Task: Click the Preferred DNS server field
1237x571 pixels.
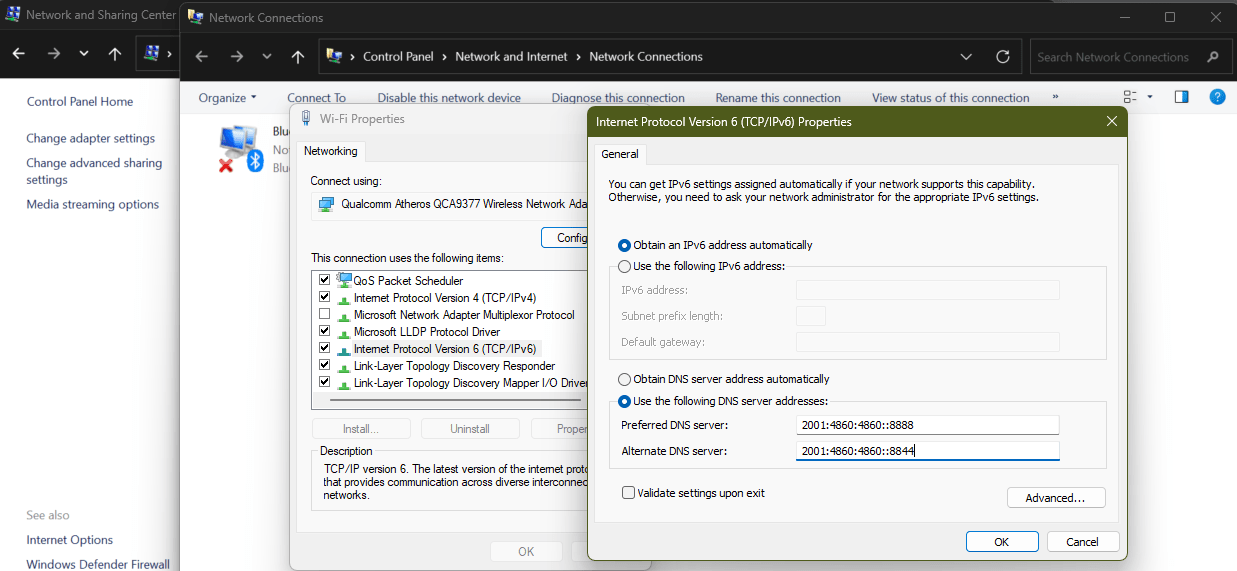Action: tap(927, 425)
